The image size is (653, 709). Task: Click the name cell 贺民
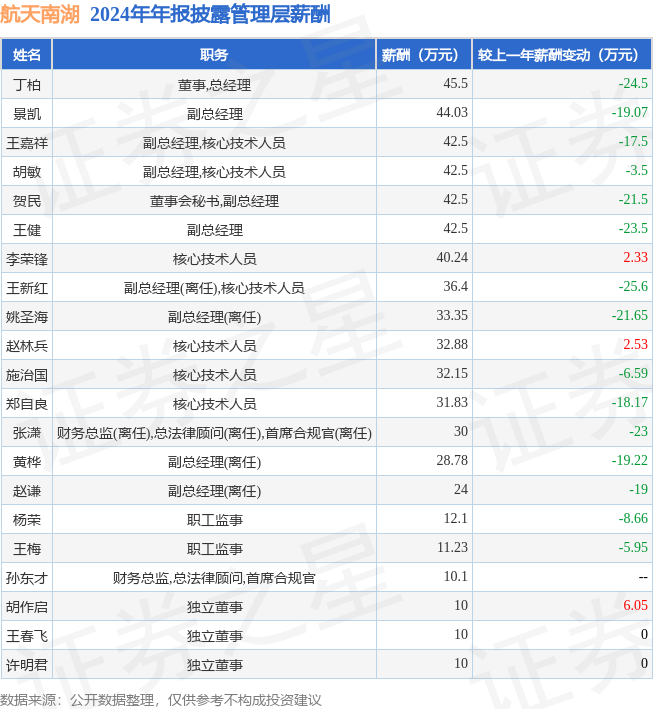pos(27,201)
